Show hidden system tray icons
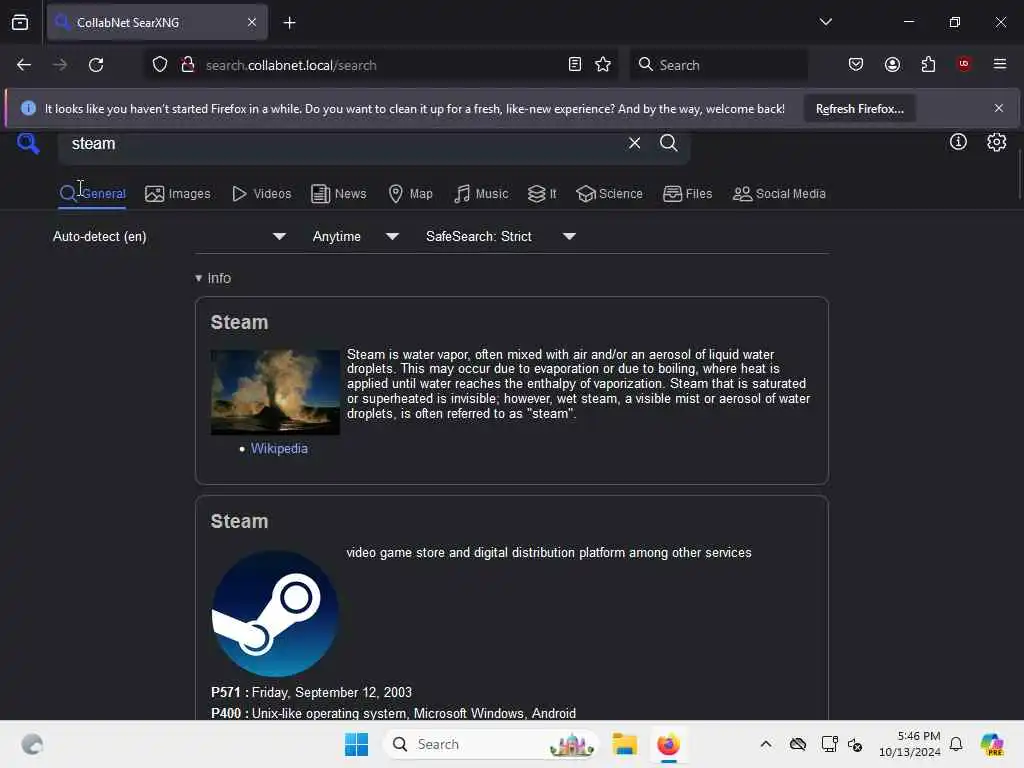 (x=766, y=744)
